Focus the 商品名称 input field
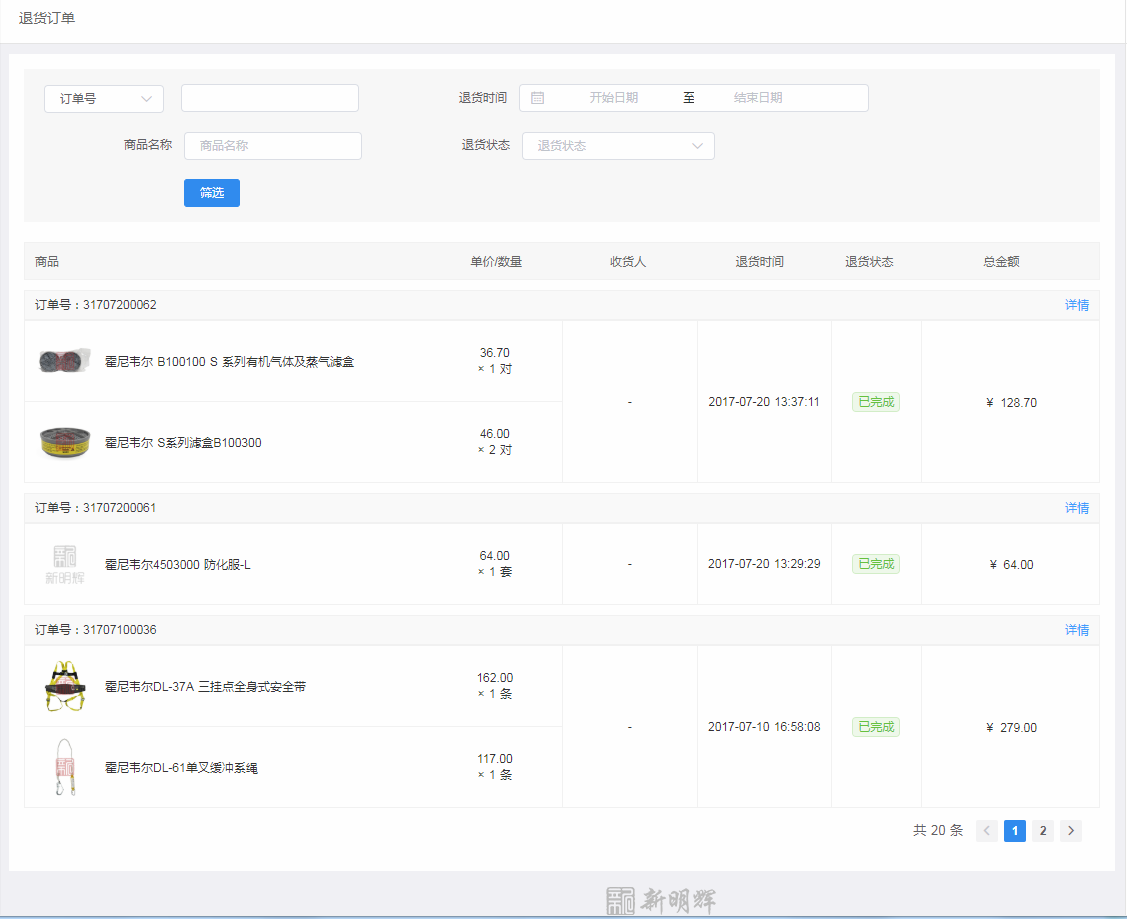The width and height of the screenshot is (1127, 919). (272, 146)
